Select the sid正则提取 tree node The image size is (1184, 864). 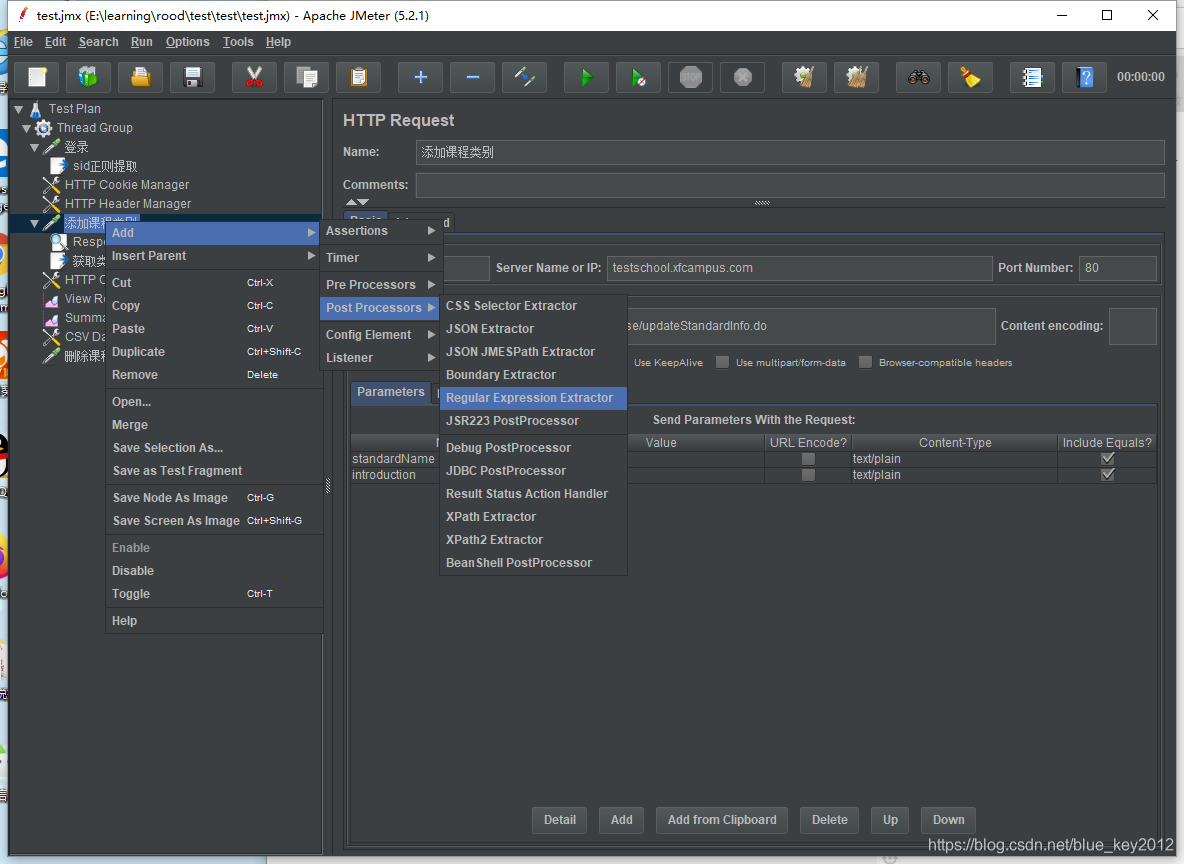point(105,165)
